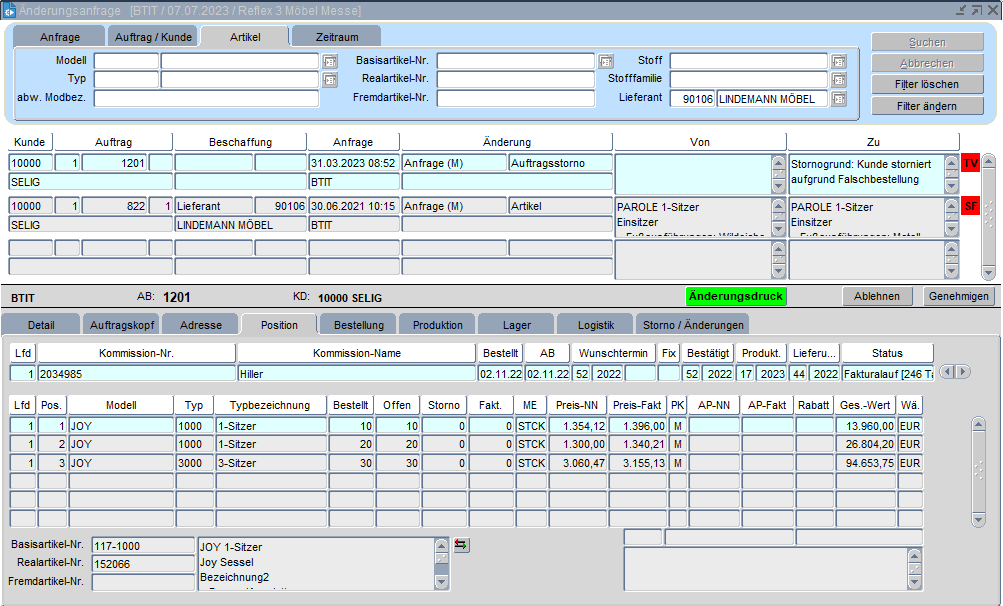
Task: Switch to the Zeitraum filter tab
Action: [x=337, y=37]
